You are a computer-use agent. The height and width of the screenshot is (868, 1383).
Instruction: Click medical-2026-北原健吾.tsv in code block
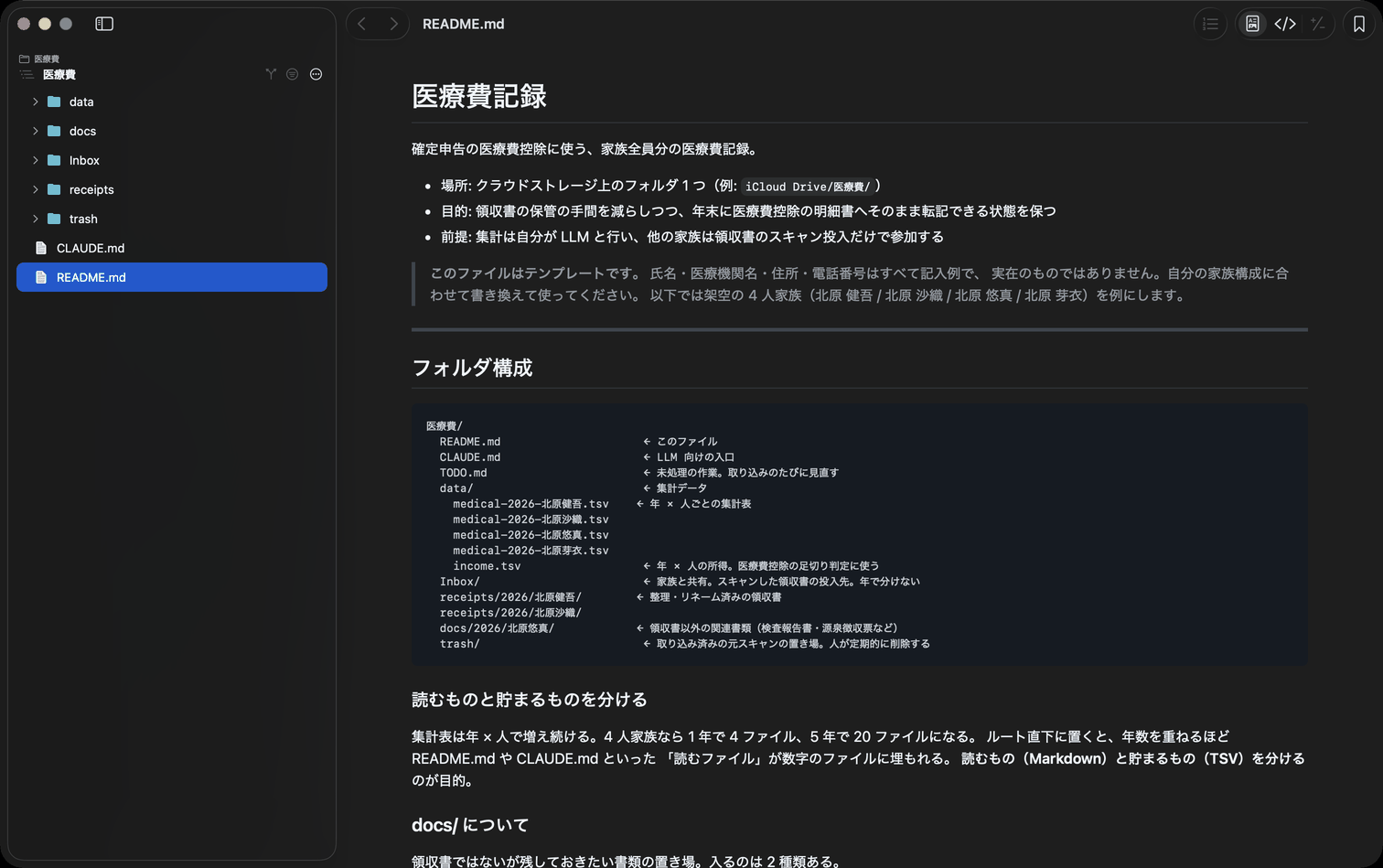click(531, 504)
